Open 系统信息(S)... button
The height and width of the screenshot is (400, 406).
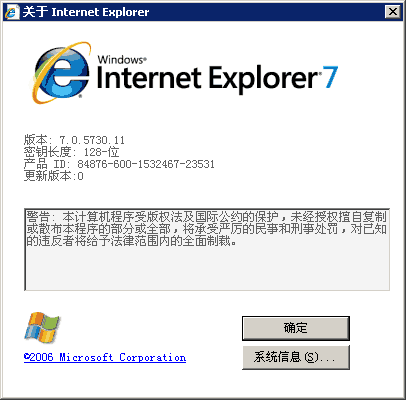pos(296,357)
